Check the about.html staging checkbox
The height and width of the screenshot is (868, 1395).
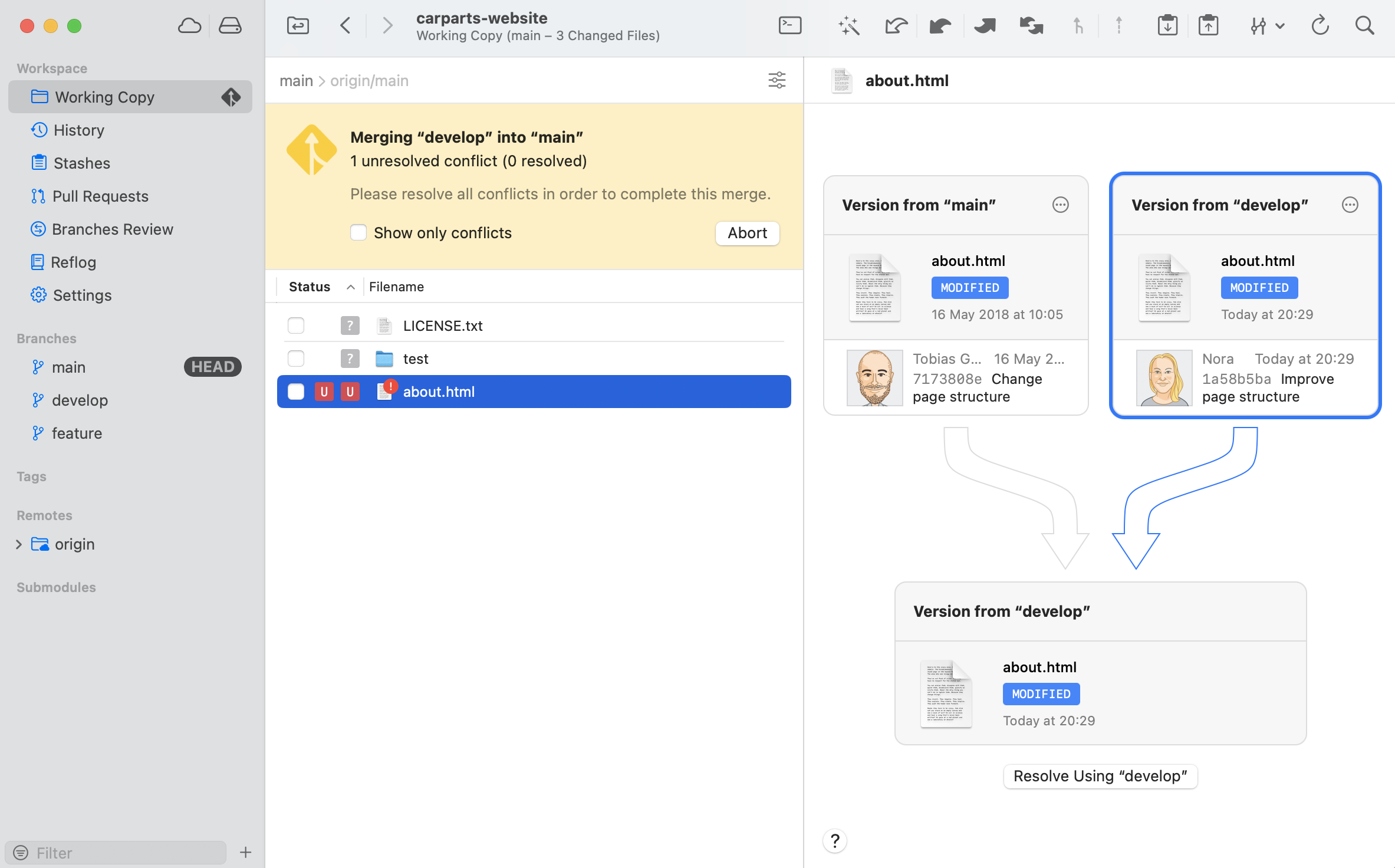point(296,392)
